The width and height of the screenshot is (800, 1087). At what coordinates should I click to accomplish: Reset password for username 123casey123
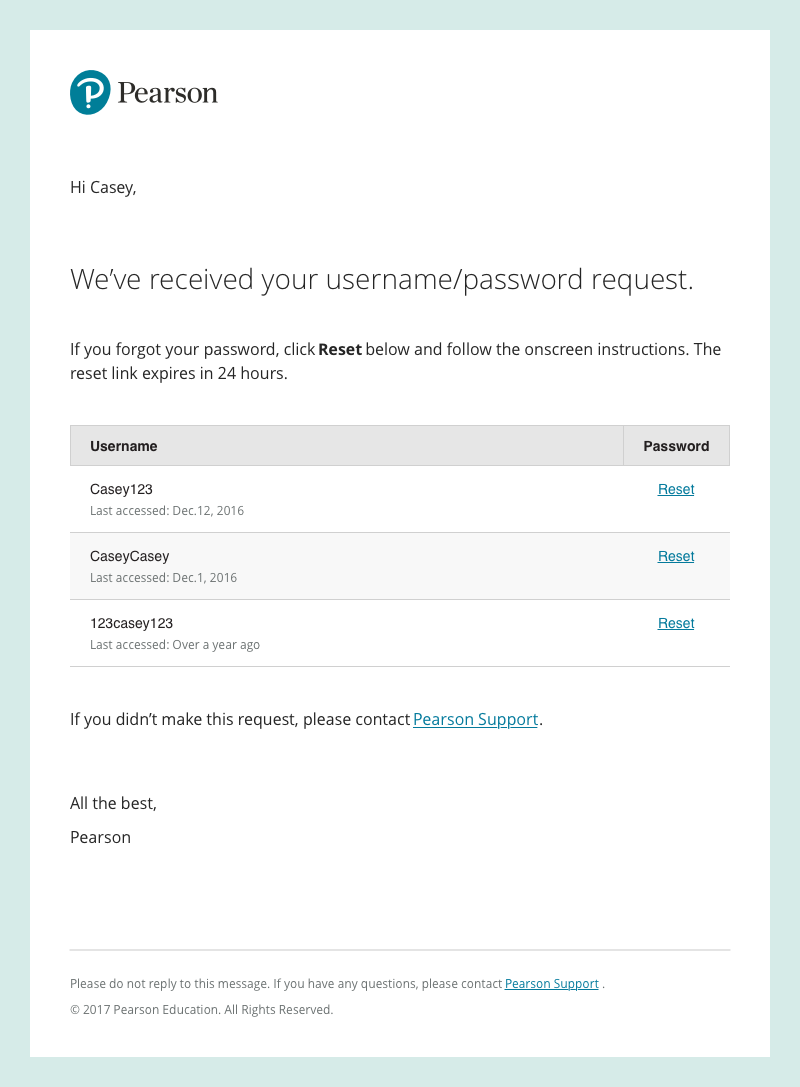[676, 623]
